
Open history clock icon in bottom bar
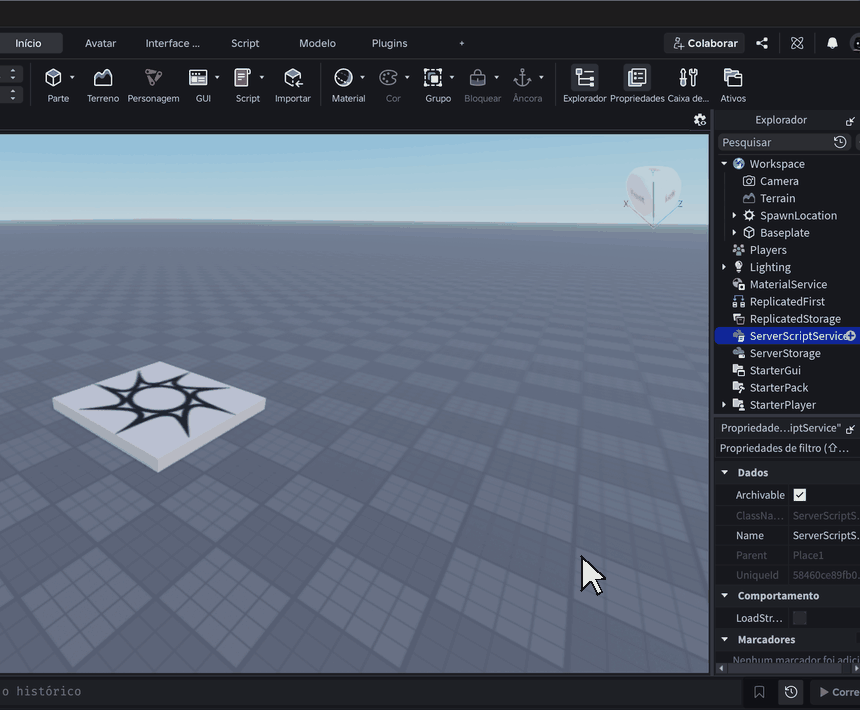[x=791, y=692]
